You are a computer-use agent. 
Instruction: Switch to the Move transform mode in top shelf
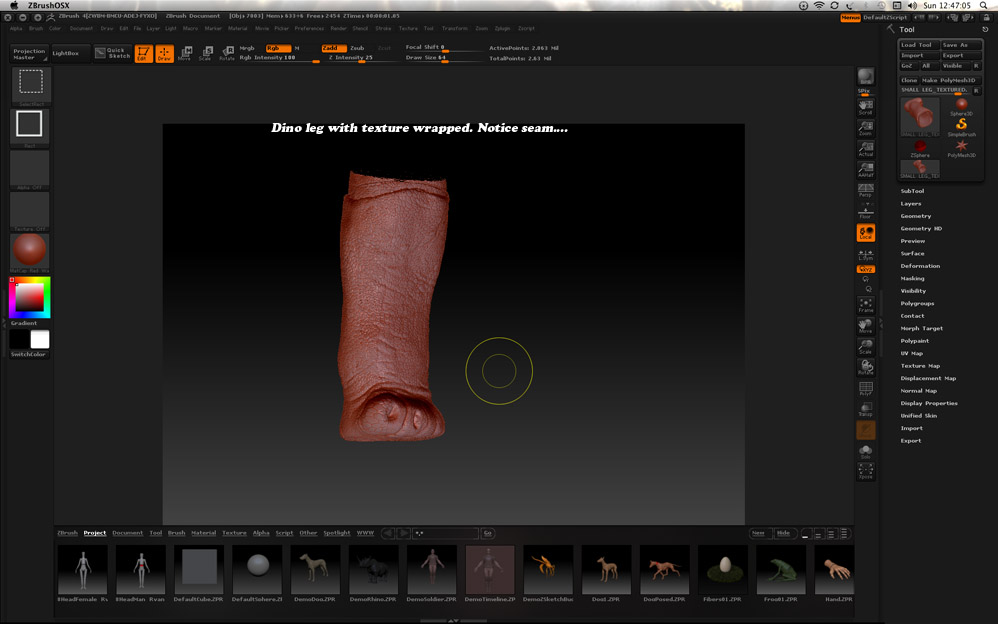coord(186,53)
